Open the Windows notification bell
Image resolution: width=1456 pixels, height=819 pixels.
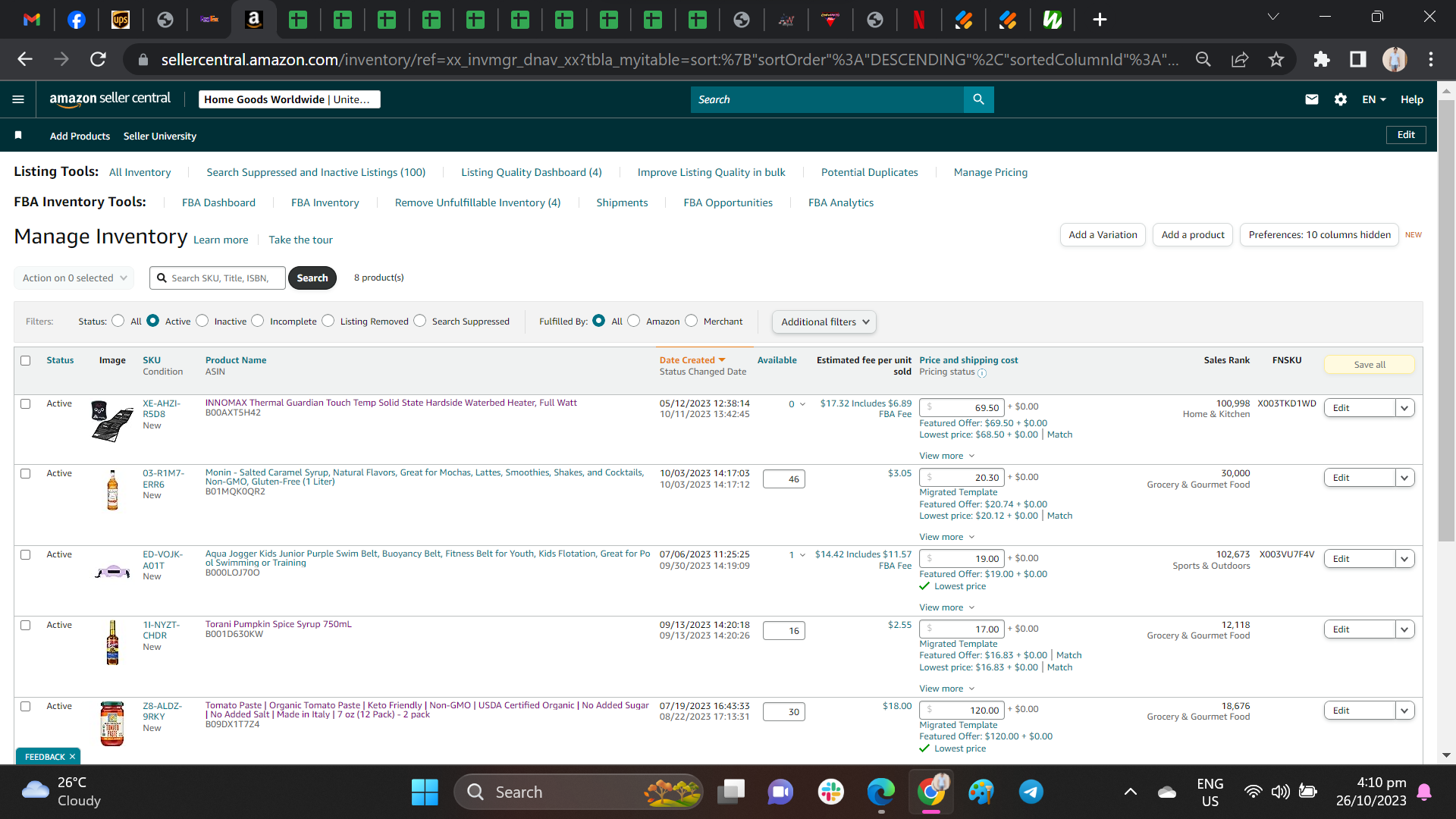[x=1424, y=792]
